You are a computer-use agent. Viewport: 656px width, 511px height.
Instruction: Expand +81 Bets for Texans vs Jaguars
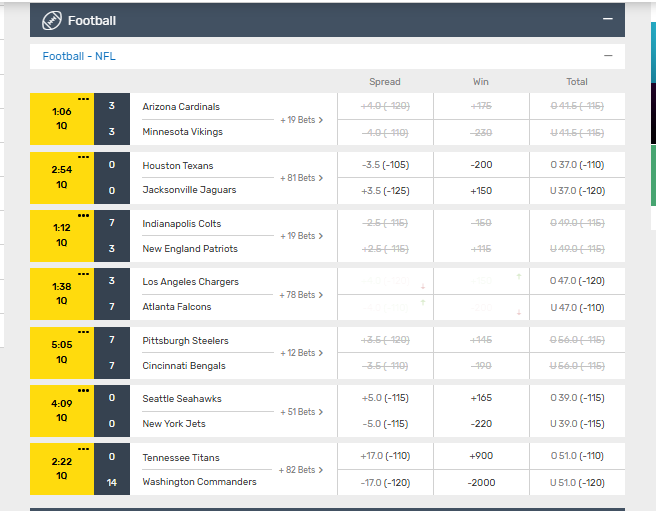pos(302,178)
